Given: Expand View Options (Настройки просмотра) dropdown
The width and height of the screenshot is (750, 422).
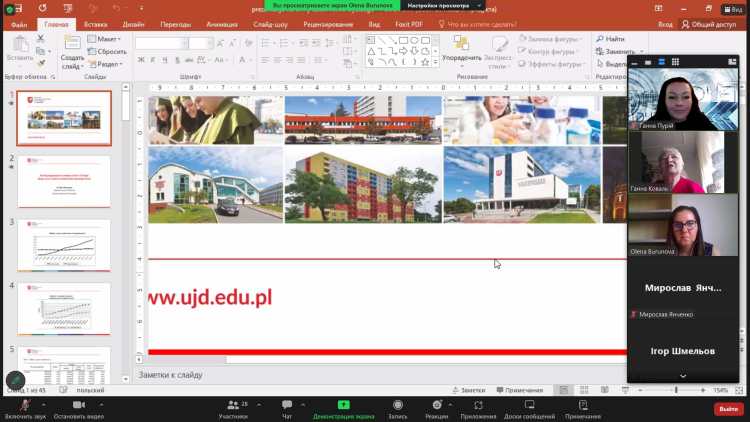Looking at the screenshot, I should point(428,5).
